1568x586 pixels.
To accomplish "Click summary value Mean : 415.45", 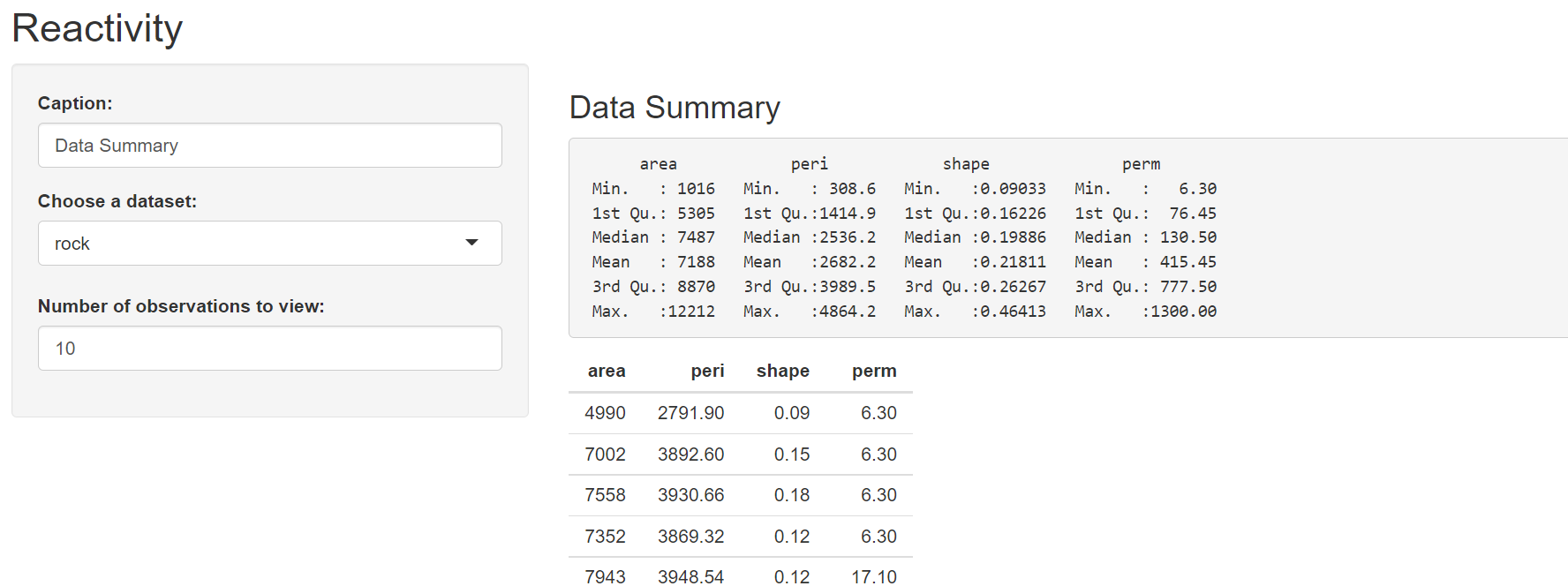I will pyautogui.click(x=1145, y=262).
